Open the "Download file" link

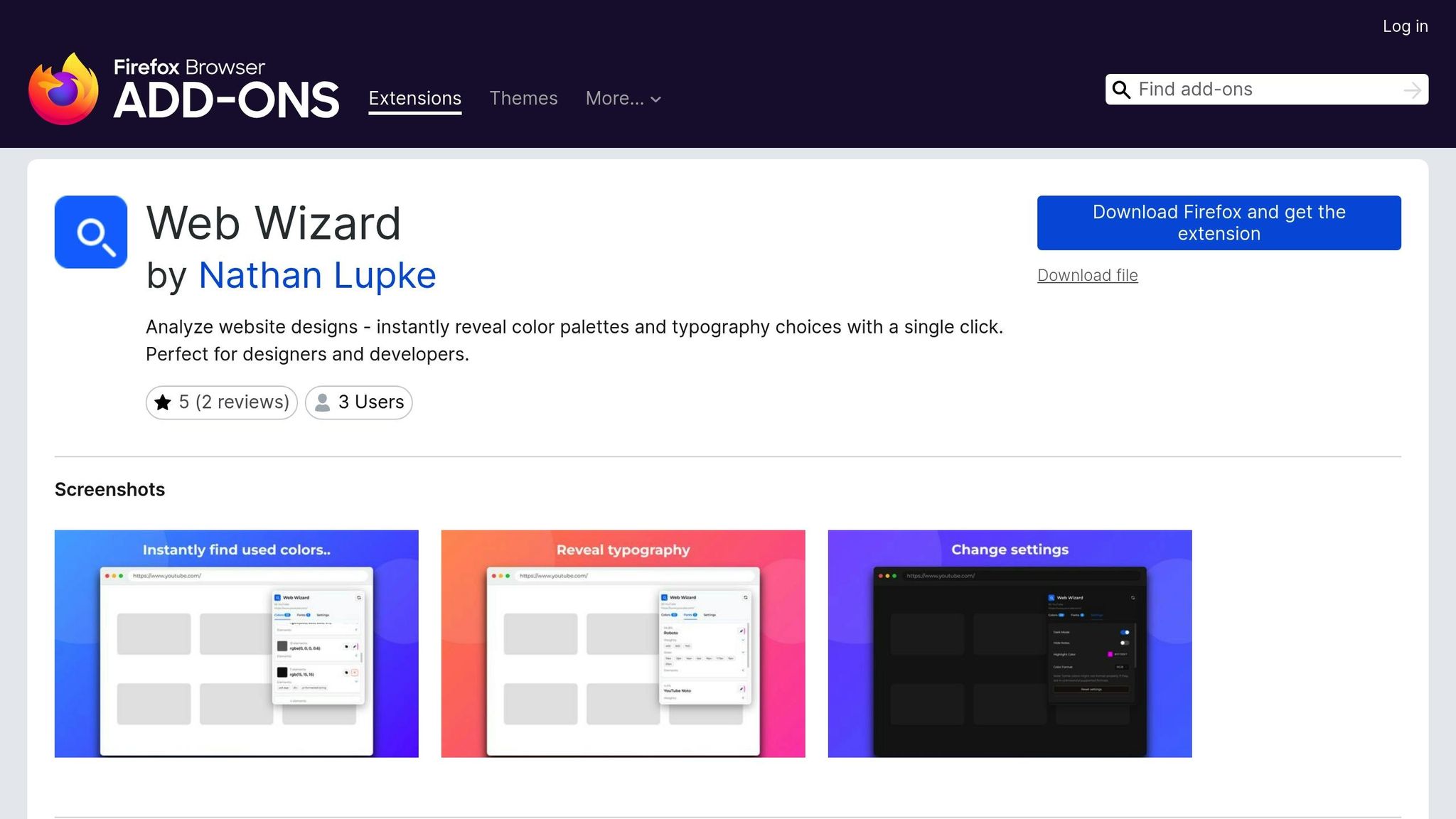1087,275
